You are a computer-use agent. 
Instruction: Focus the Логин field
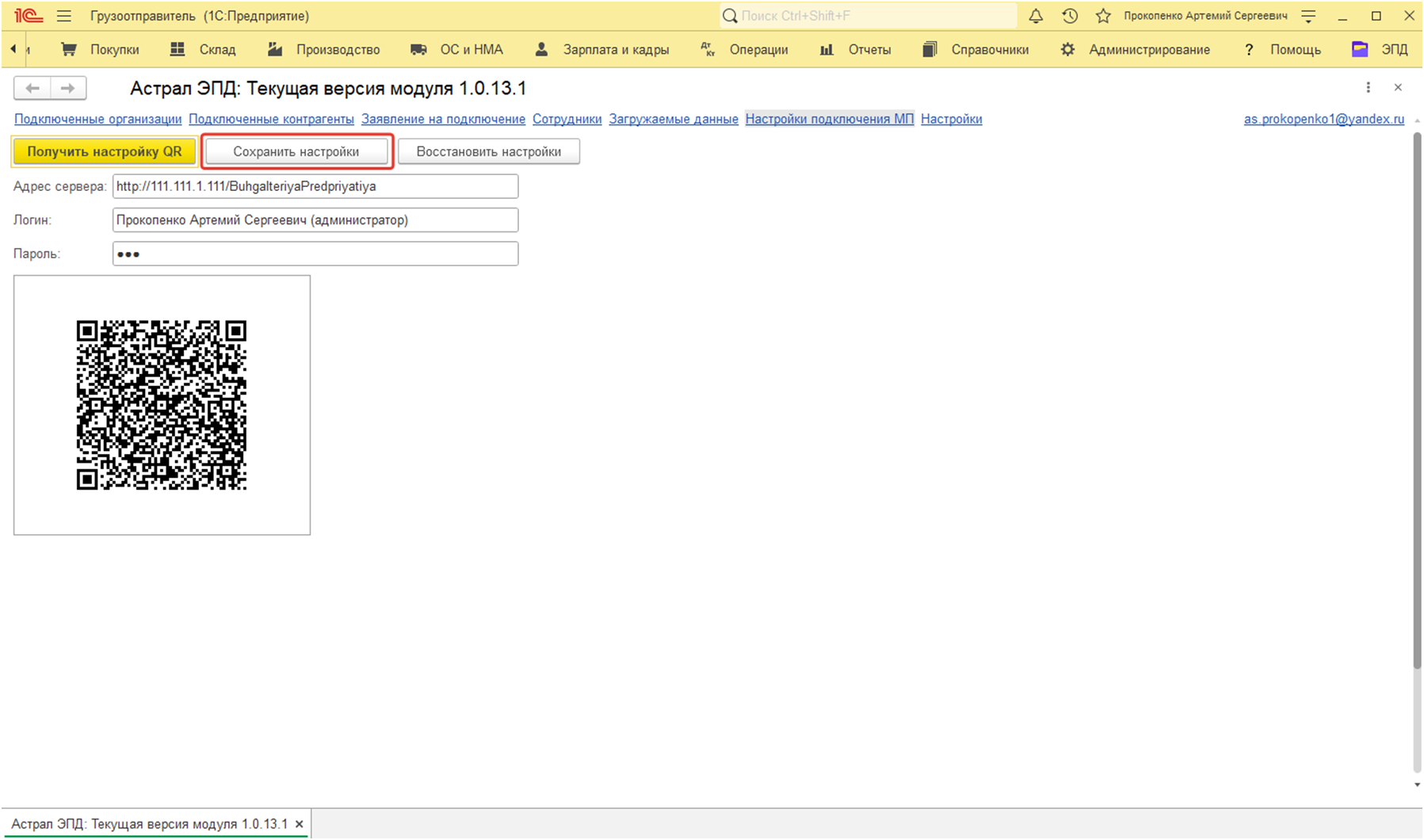315,220
